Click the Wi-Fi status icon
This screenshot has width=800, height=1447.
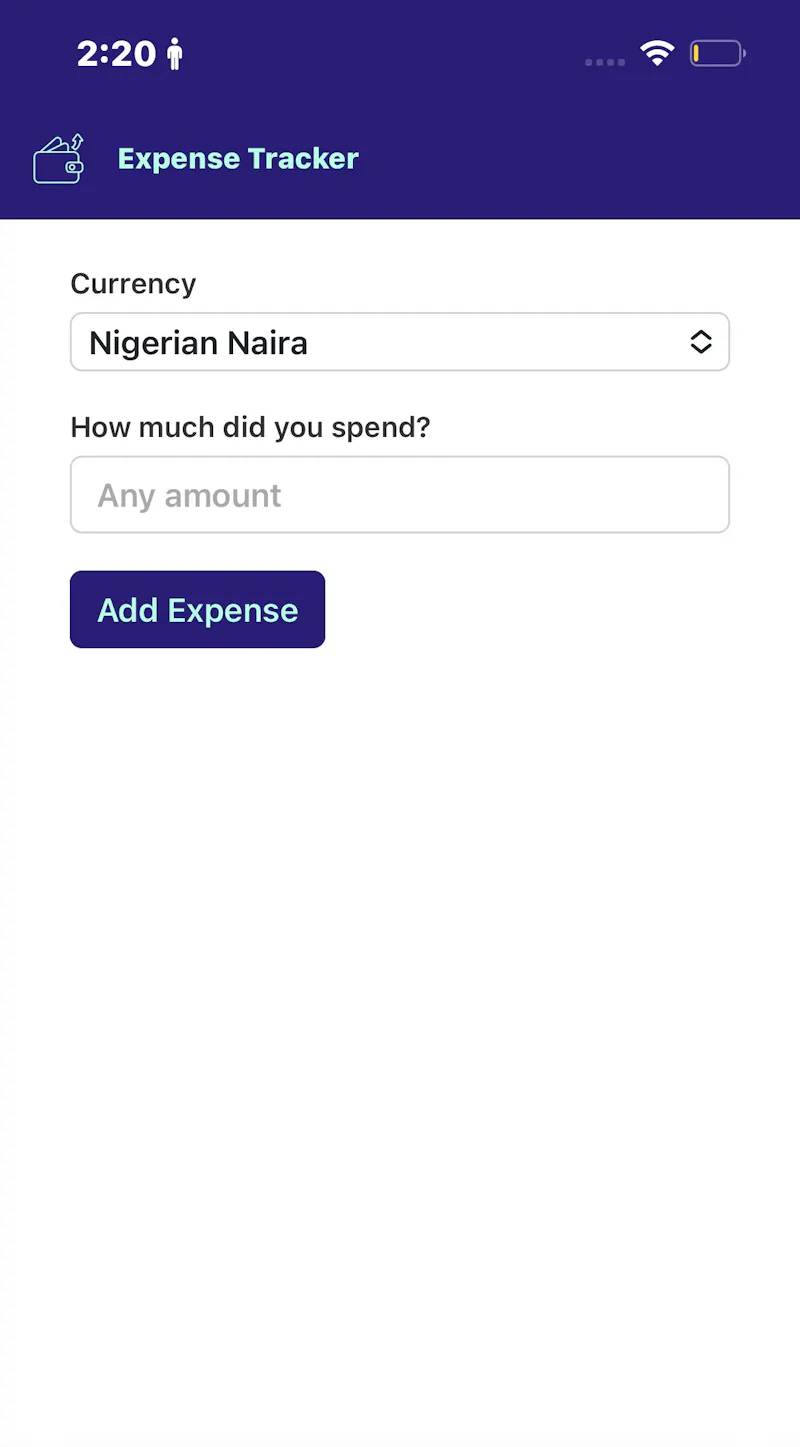click(657, 53)
